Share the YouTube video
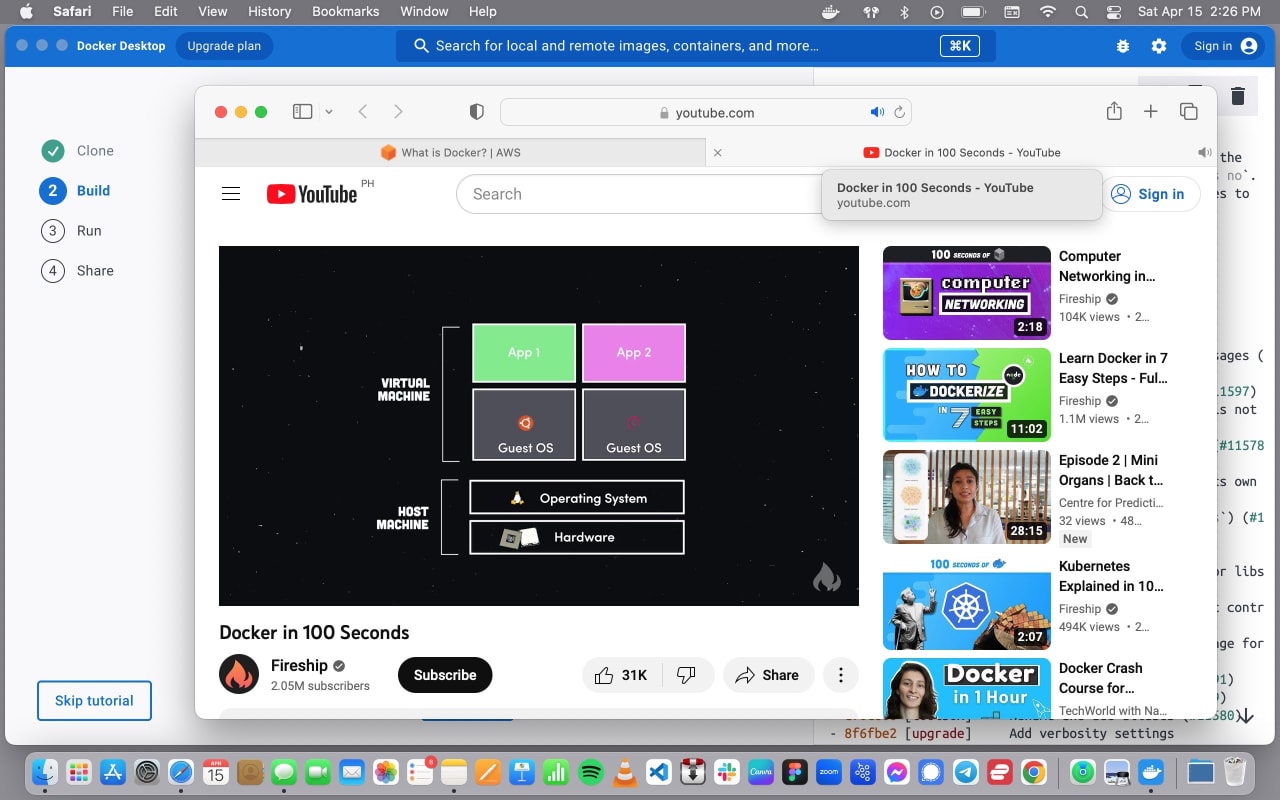1280x800 pixels. point(768,675)
